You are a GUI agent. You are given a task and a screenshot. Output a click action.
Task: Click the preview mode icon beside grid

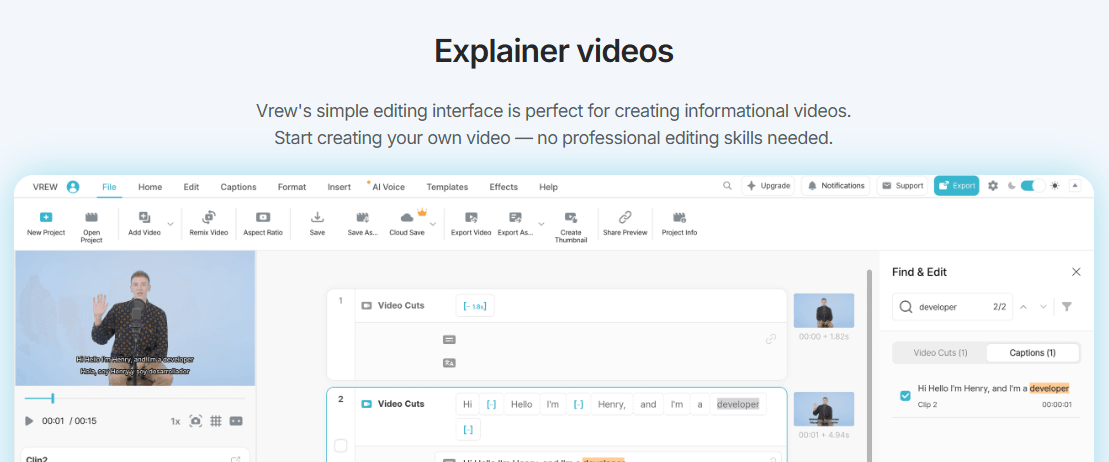coord(236,421)
